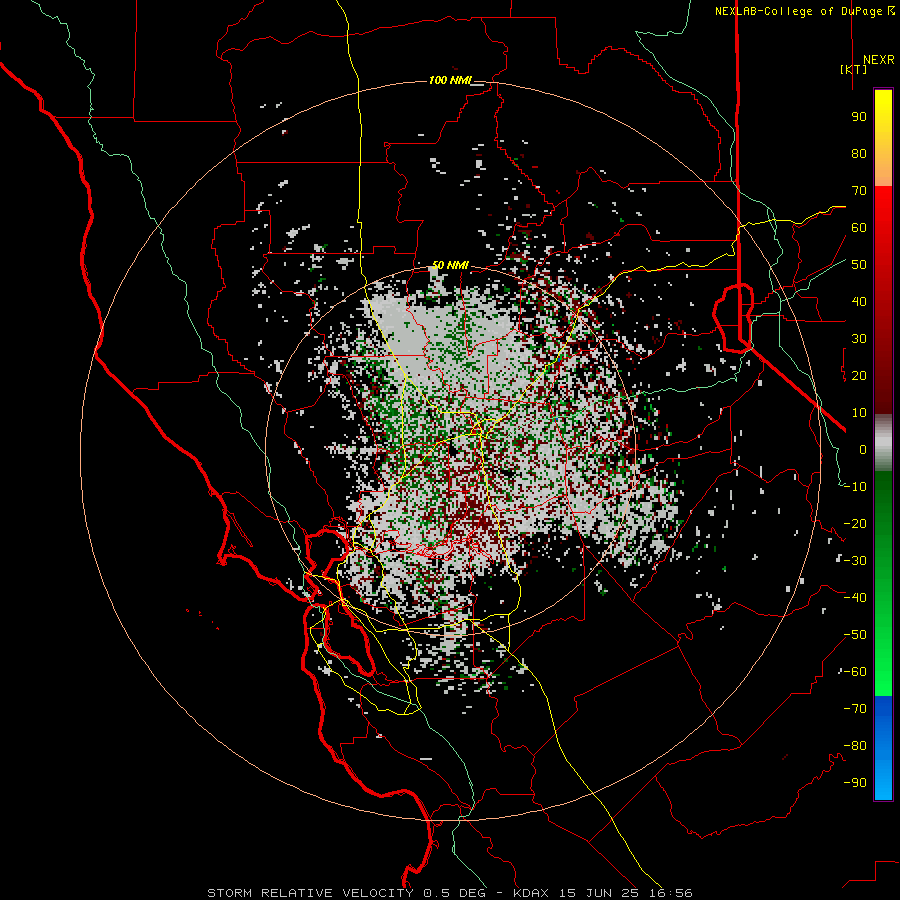The image size is (900, 900).
Task: Click the "NEXLAB-College of DuPage" header text
Action: 798,11
